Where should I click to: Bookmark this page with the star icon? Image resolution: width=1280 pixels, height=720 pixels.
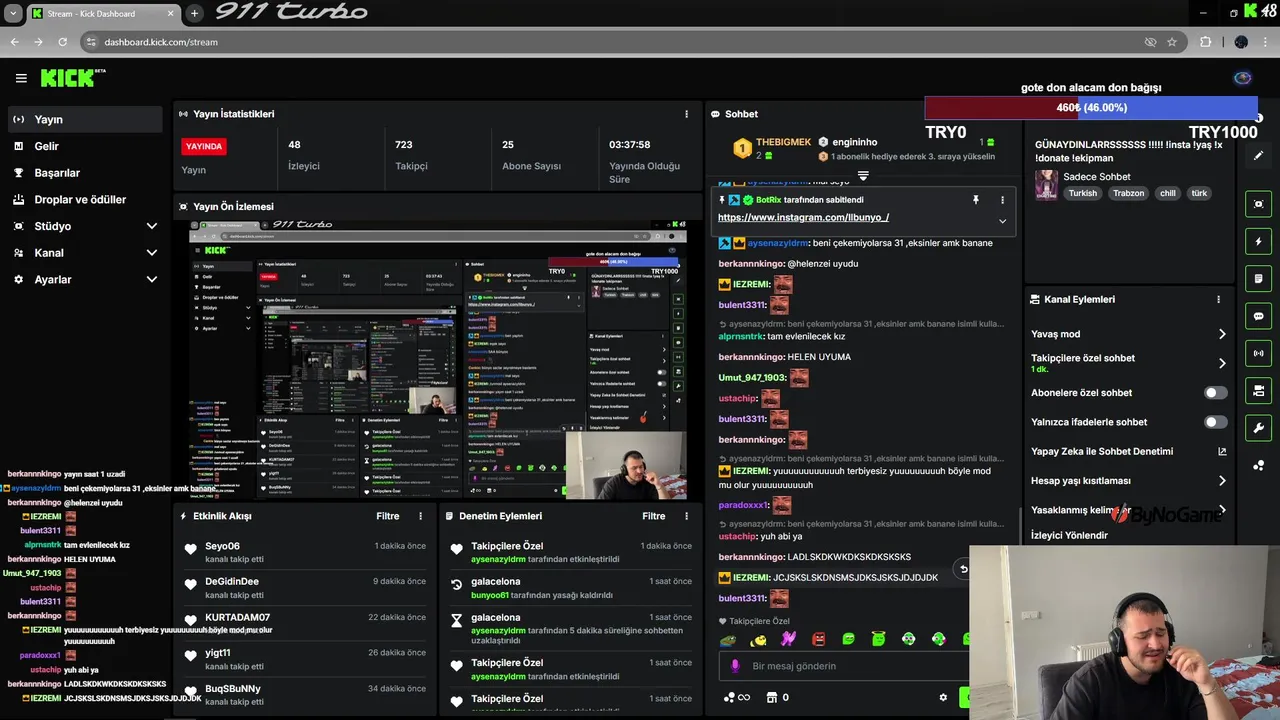[1171, 42]
